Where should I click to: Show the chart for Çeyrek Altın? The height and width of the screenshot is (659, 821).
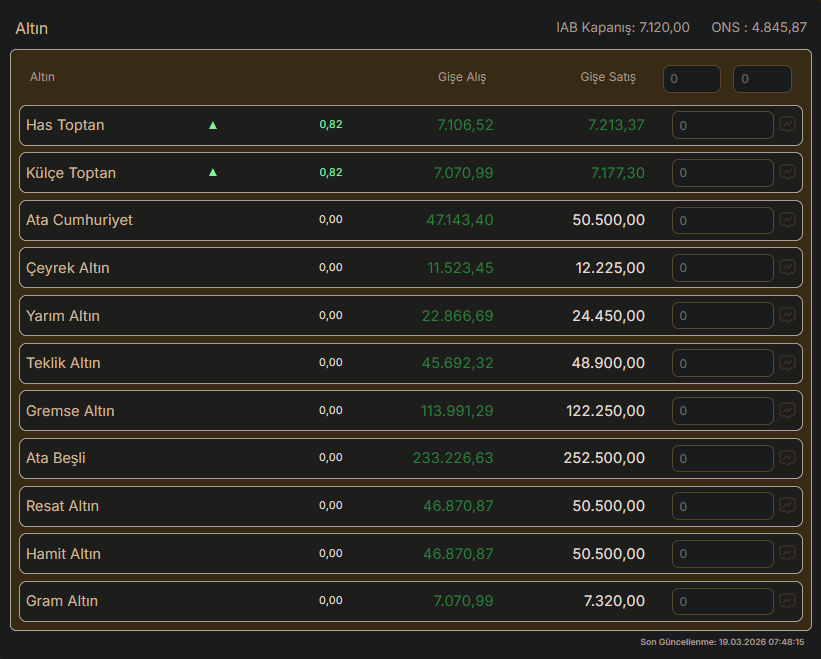coord(788,268)
